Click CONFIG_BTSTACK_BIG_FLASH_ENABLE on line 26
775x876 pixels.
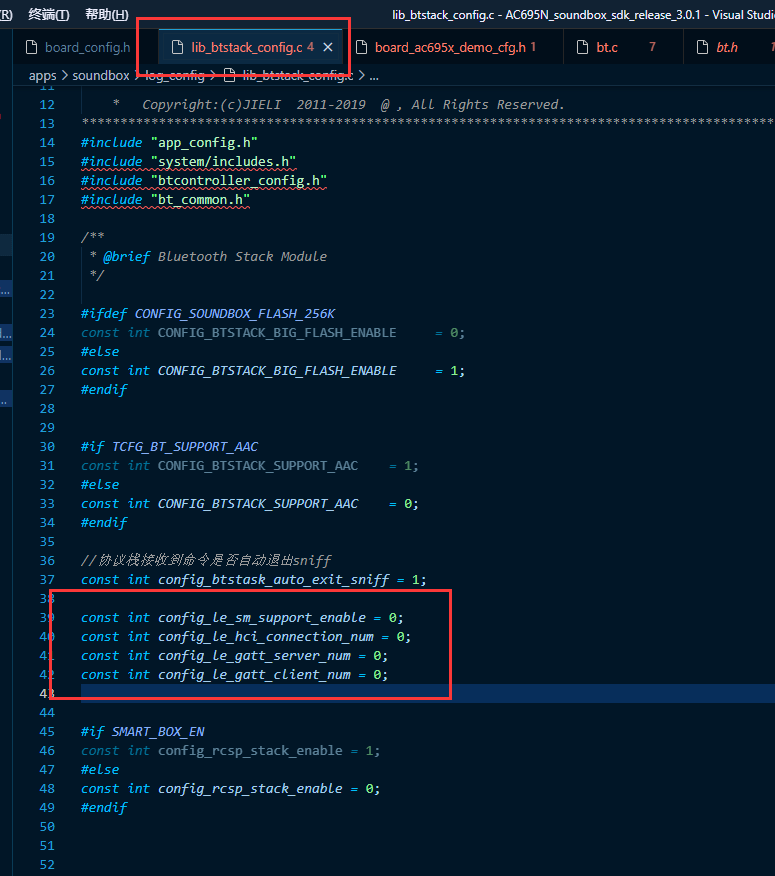pyautogui.click(x=277, y=370)
